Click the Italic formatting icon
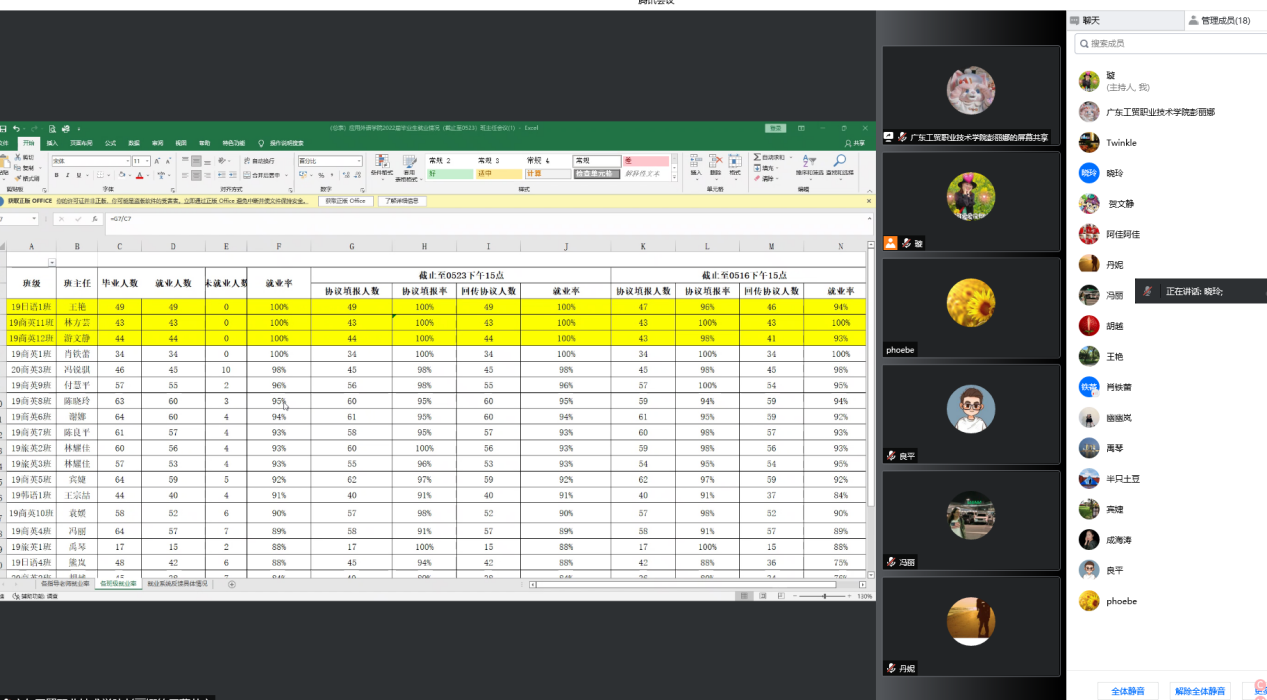 [x=68, y=175]
